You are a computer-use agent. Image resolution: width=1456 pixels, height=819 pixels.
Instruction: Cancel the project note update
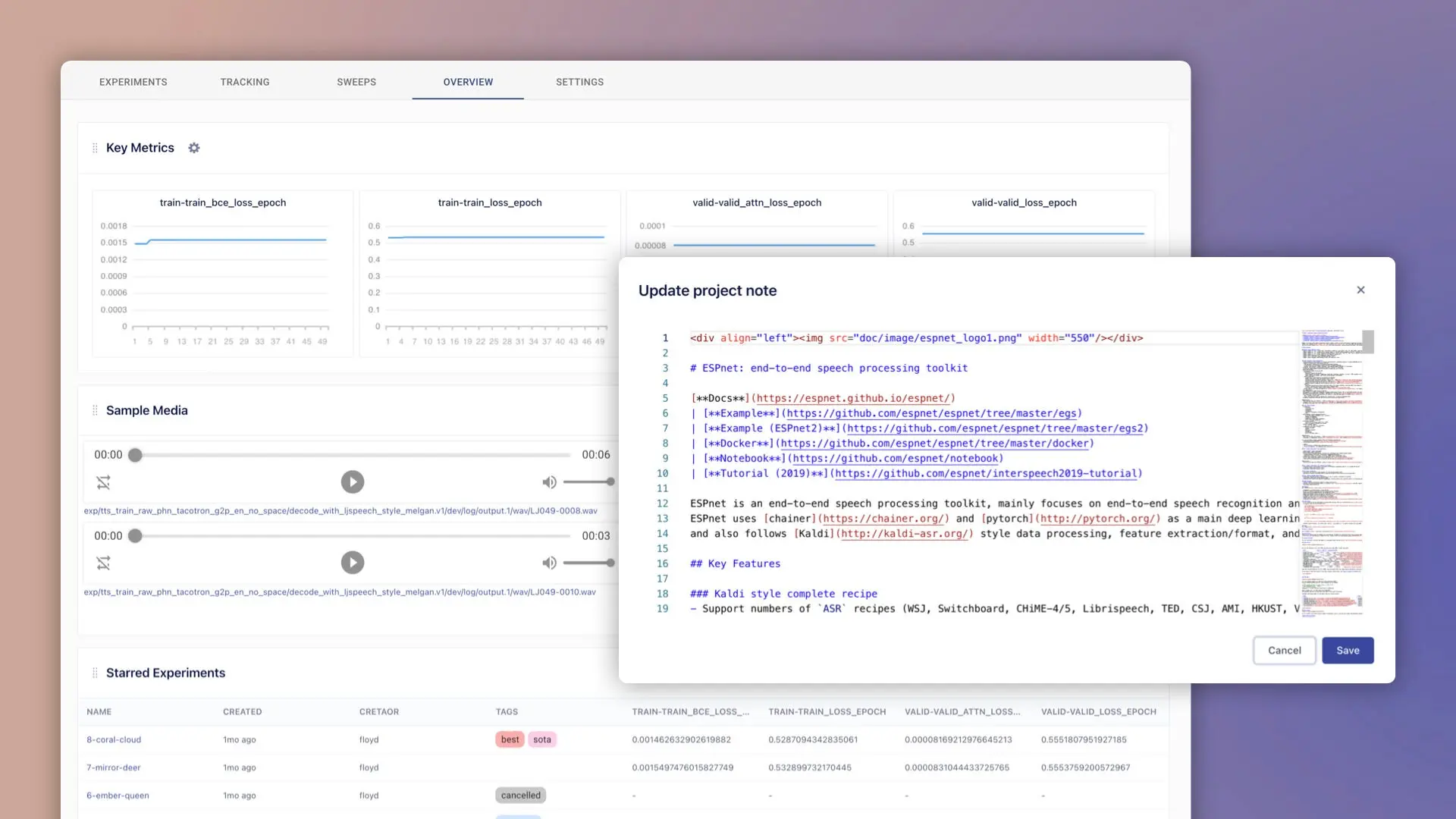tap(1284, 651)
